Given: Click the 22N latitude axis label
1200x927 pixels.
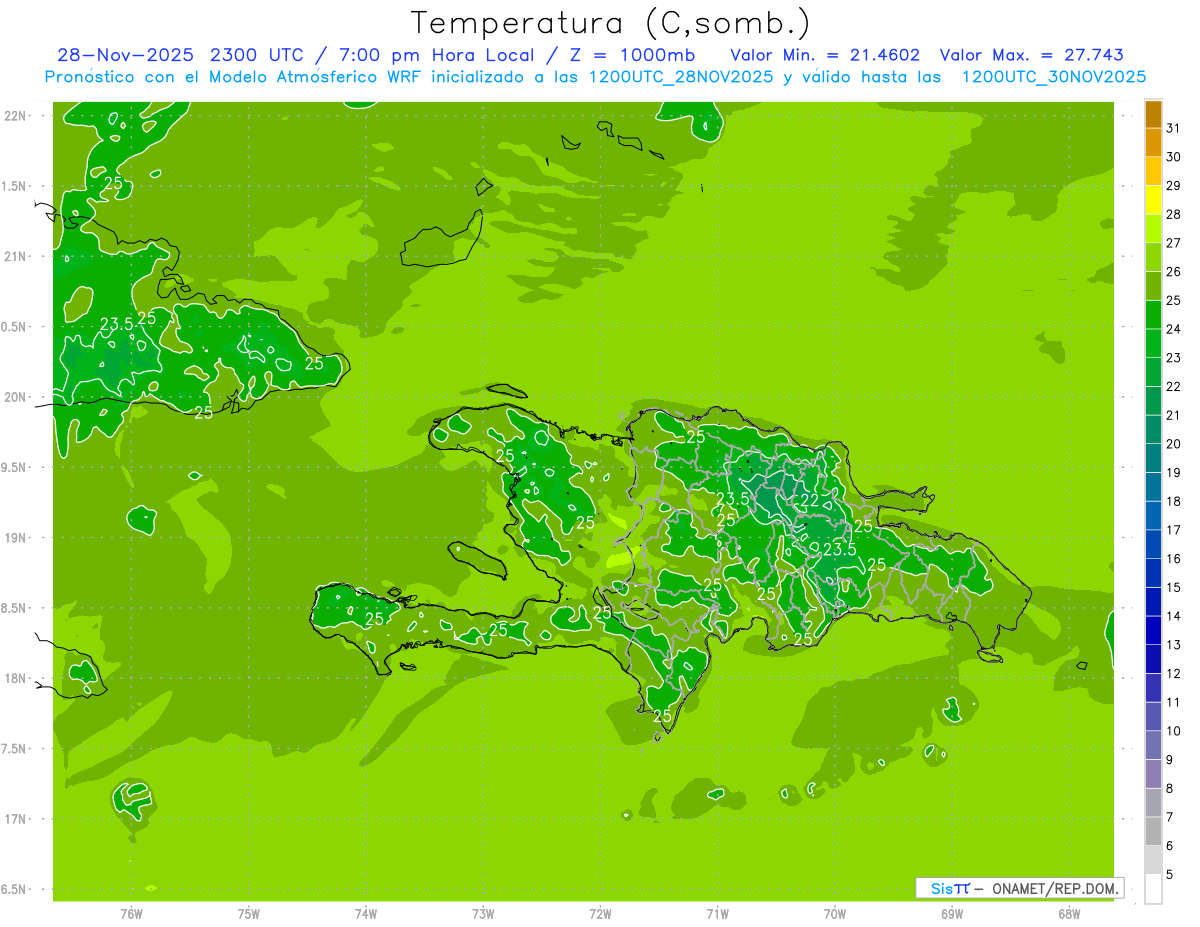Looking at the screenshot, I should [18, 116].
